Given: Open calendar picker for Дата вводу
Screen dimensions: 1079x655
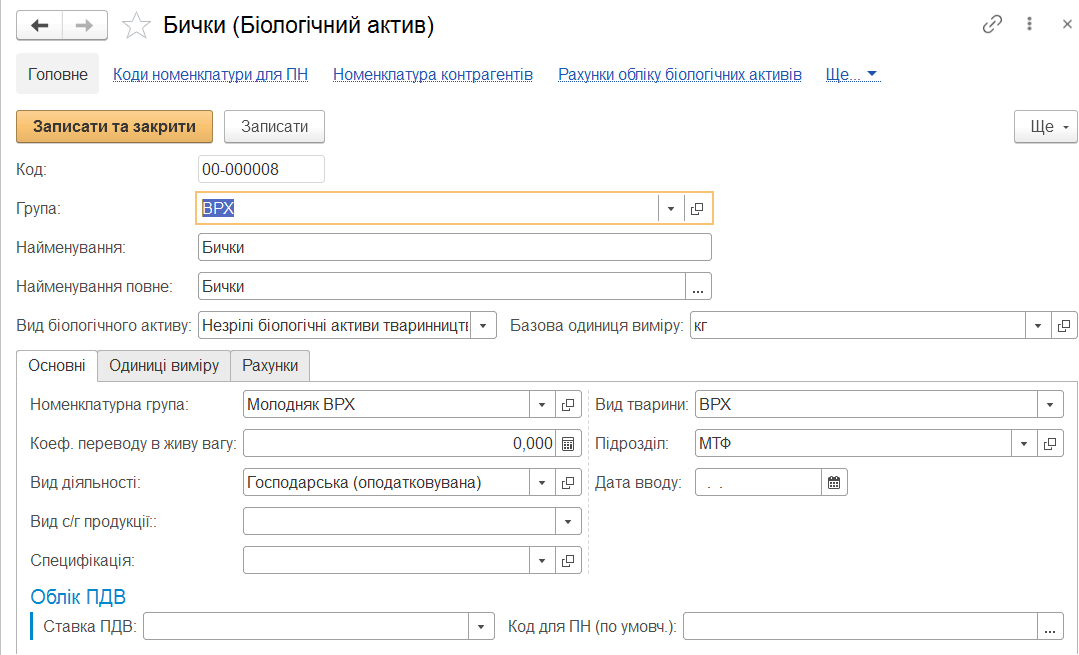Looking at the screenshot, I should tap(834, 483).
